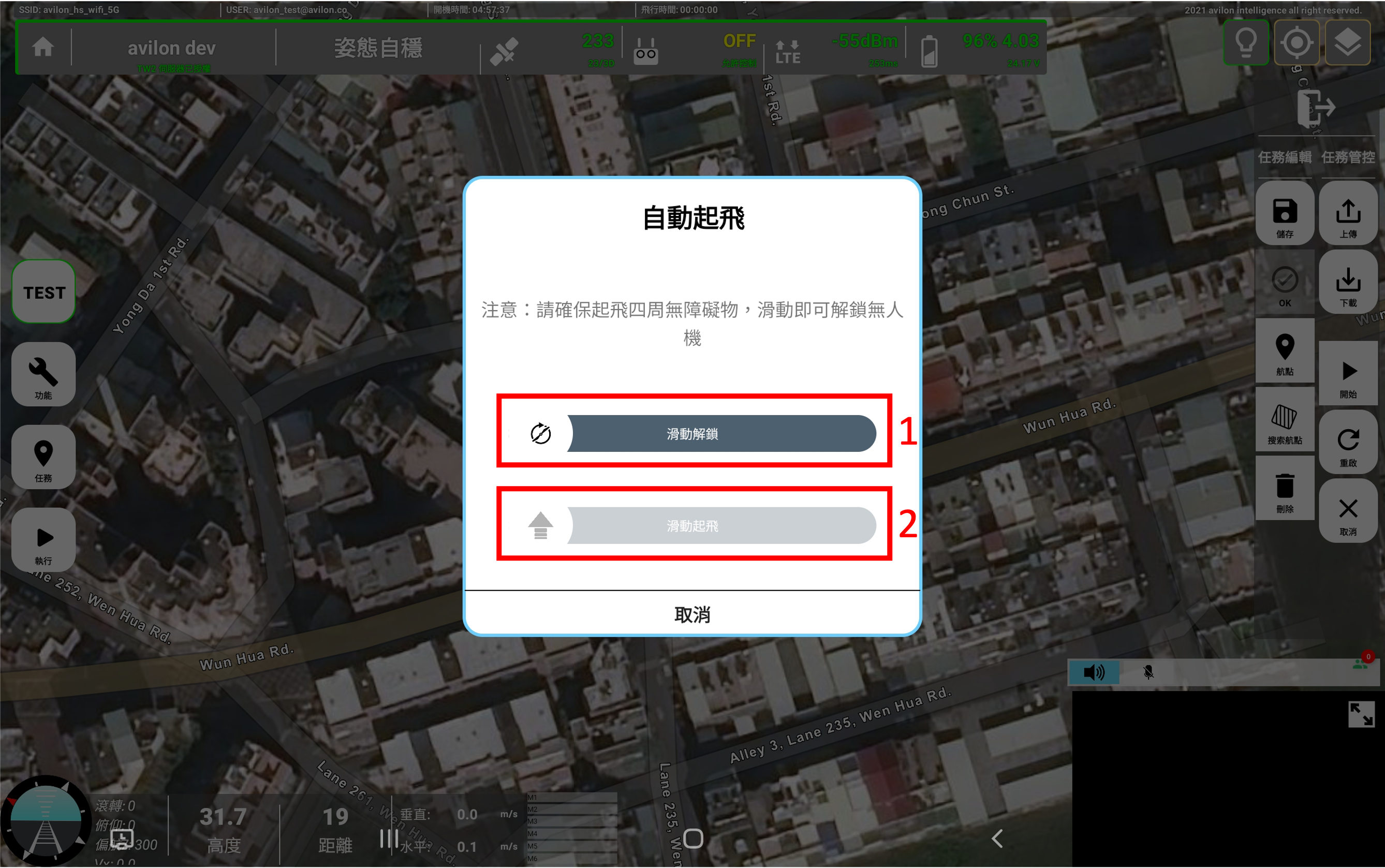Click the 儲存 save mission icon
The height and width of the screenshot is (868, 1385).
[1285, 214]
